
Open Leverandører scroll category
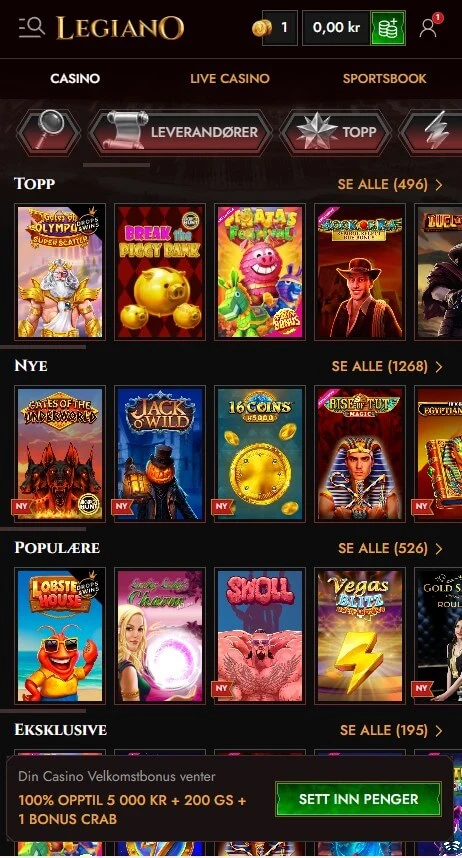[x=181, y=132]
